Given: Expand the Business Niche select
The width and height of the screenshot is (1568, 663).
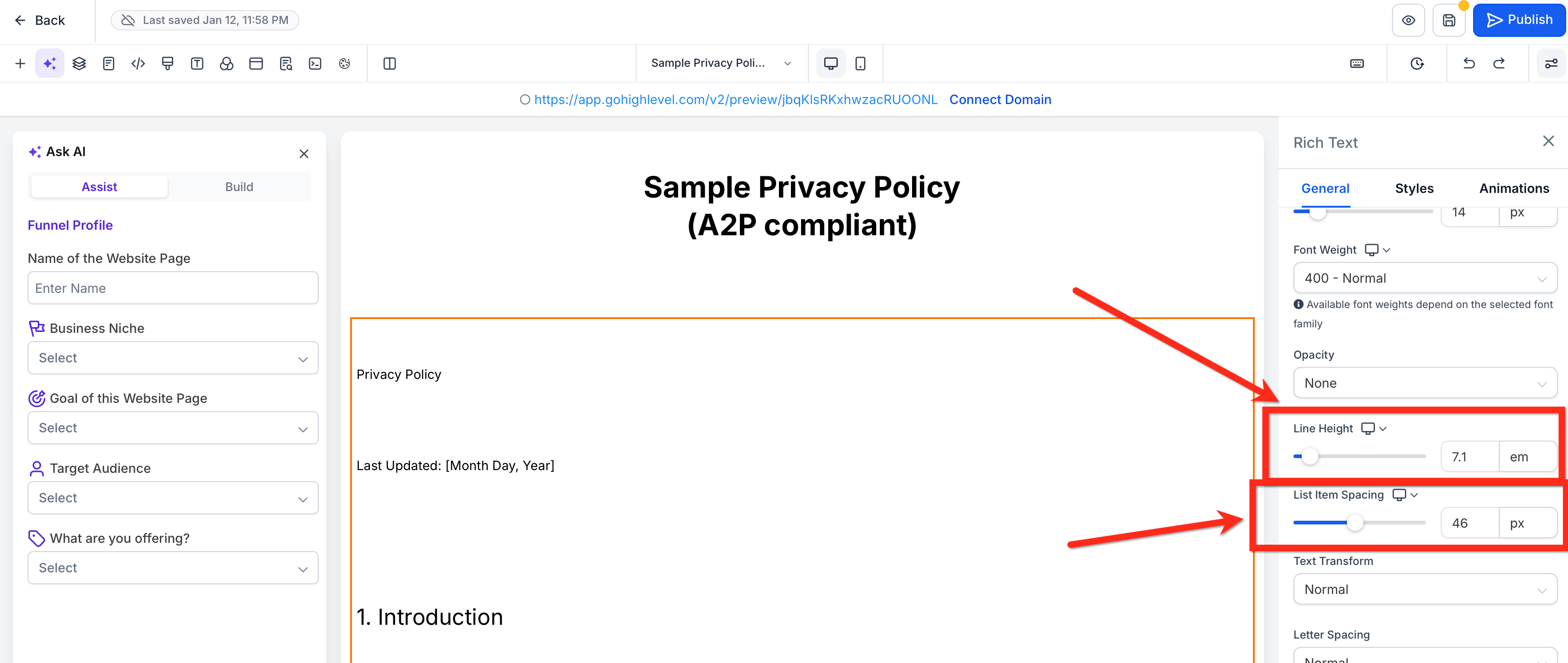Looking at the screenshot, I should pos(173,358).
